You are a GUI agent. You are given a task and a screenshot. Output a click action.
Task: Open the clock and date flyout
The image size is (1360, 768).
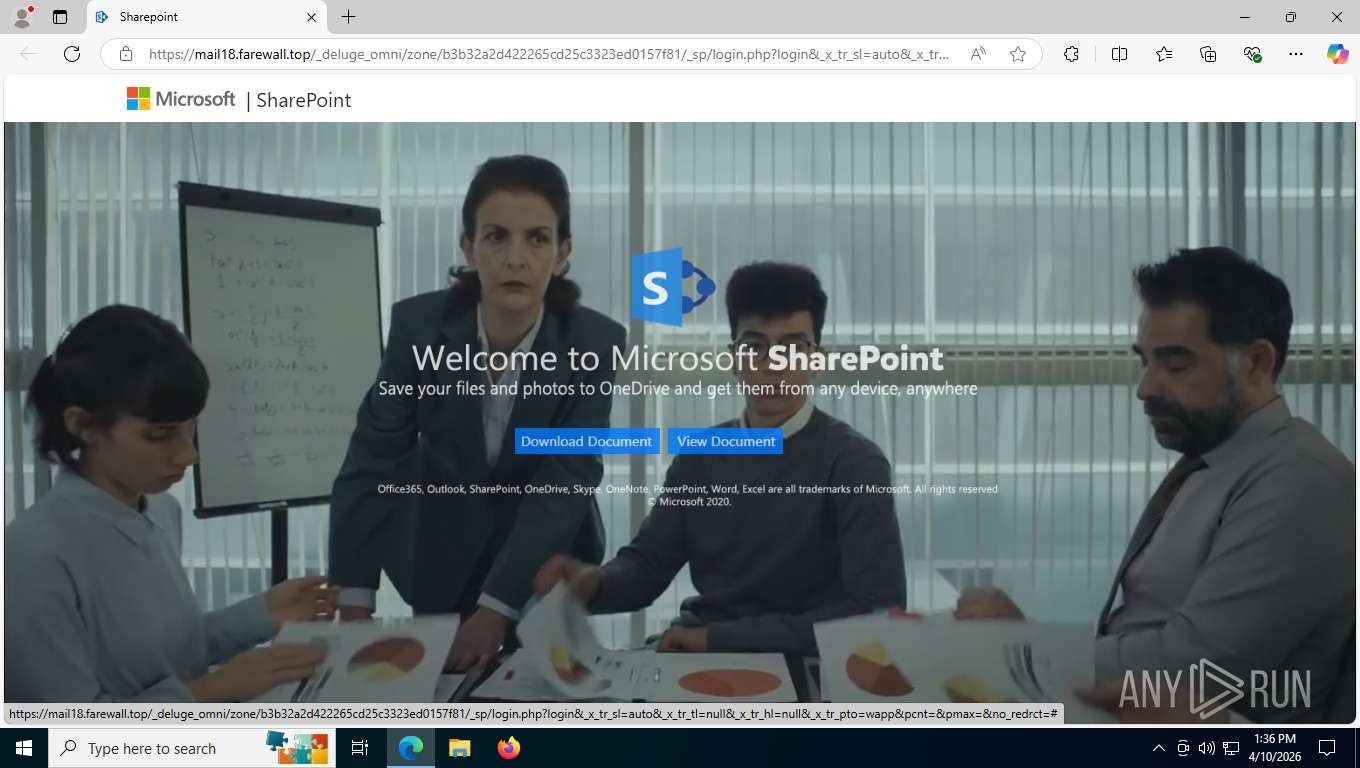1275,748
